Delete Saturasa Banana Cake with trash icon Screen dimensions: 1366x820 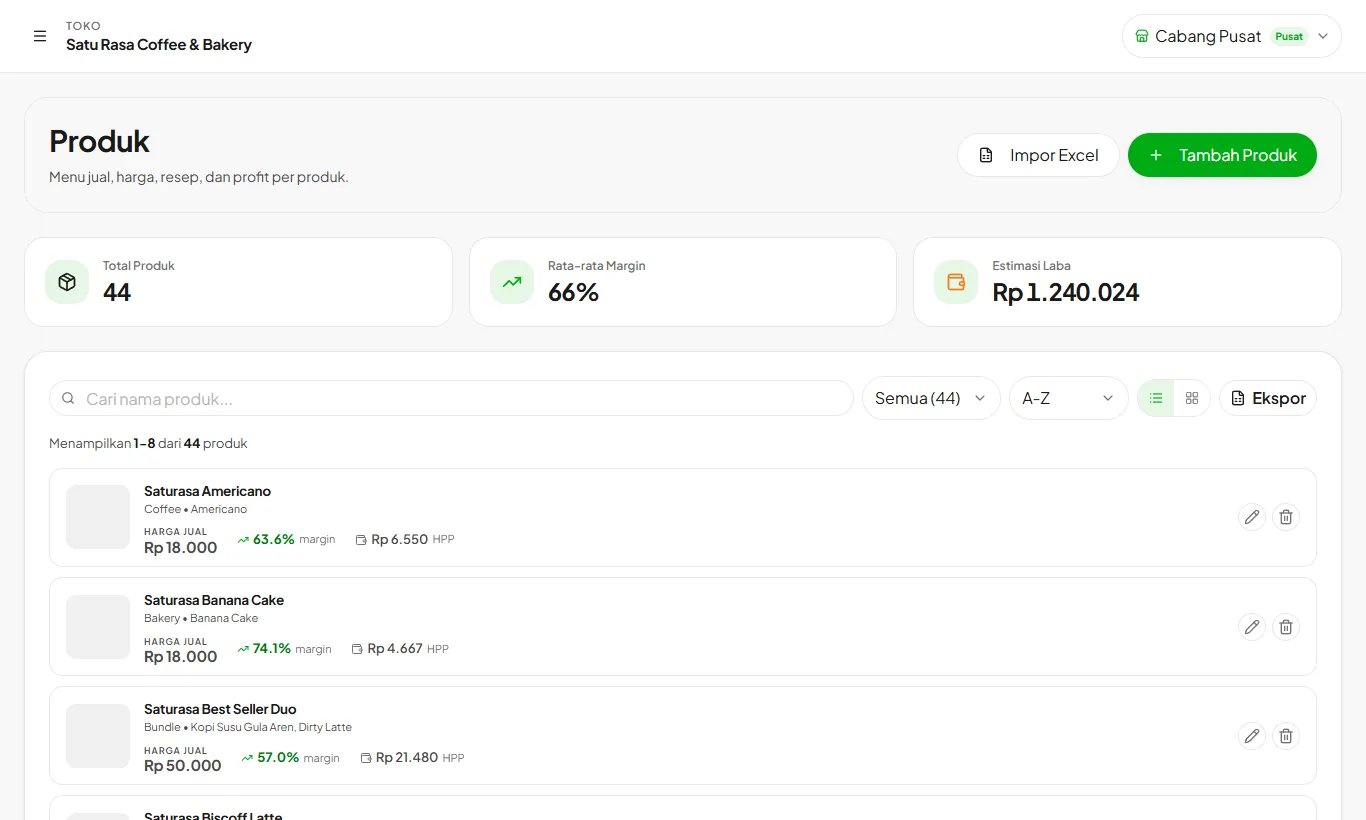pos(1286,627)
